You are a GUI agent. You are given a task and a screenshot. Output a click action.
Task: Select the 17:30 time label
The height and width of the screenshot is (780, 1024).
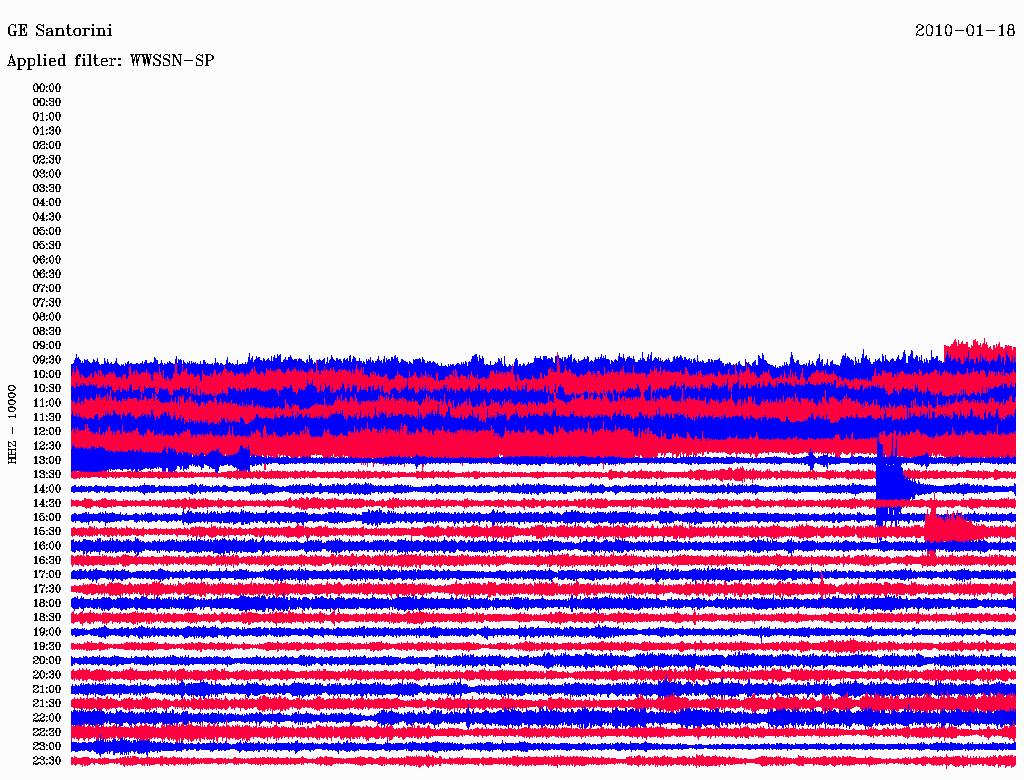point(46,589)
